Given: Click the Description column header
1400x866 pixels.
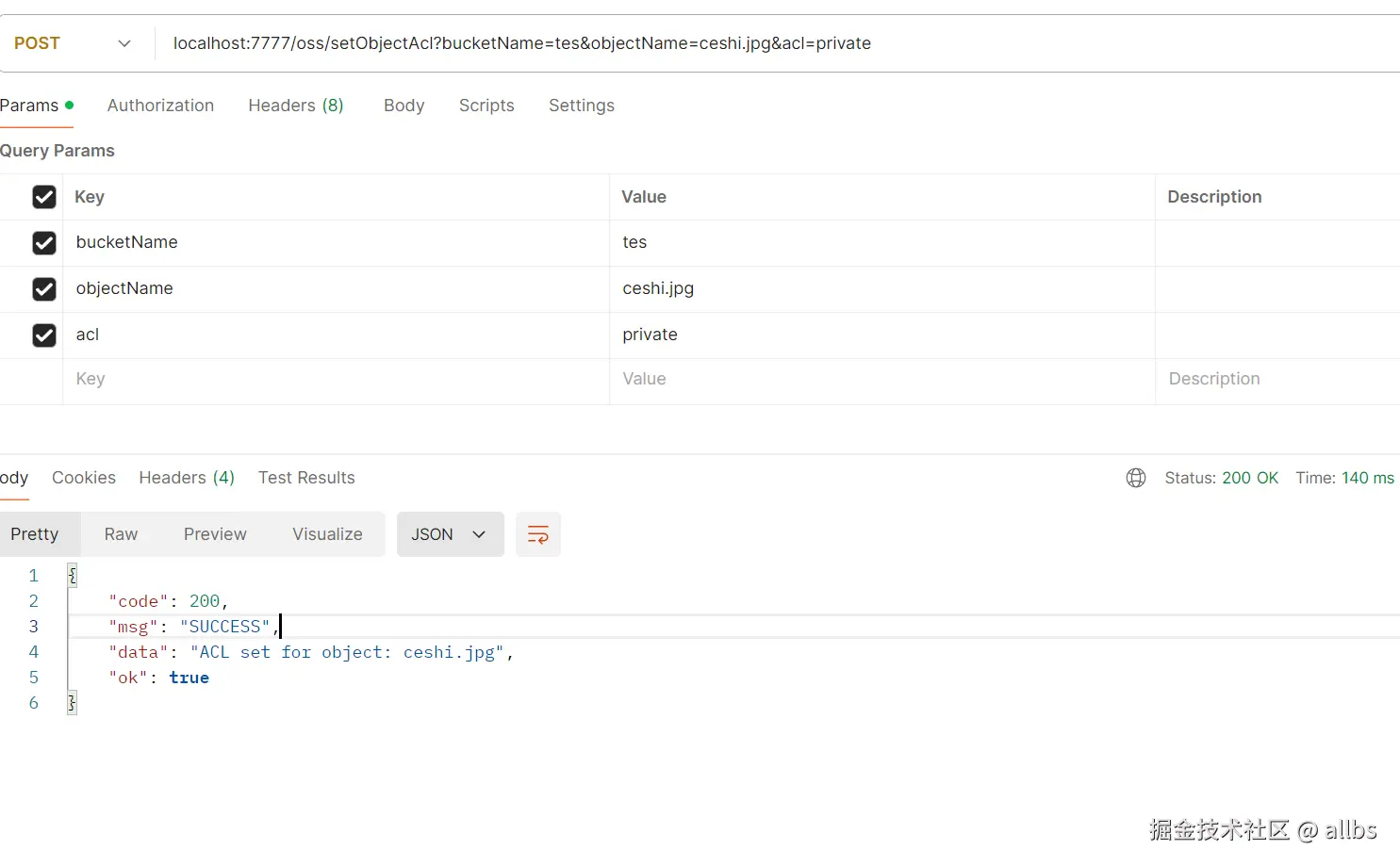Looking at the screenshot, I should point(1214,197).
